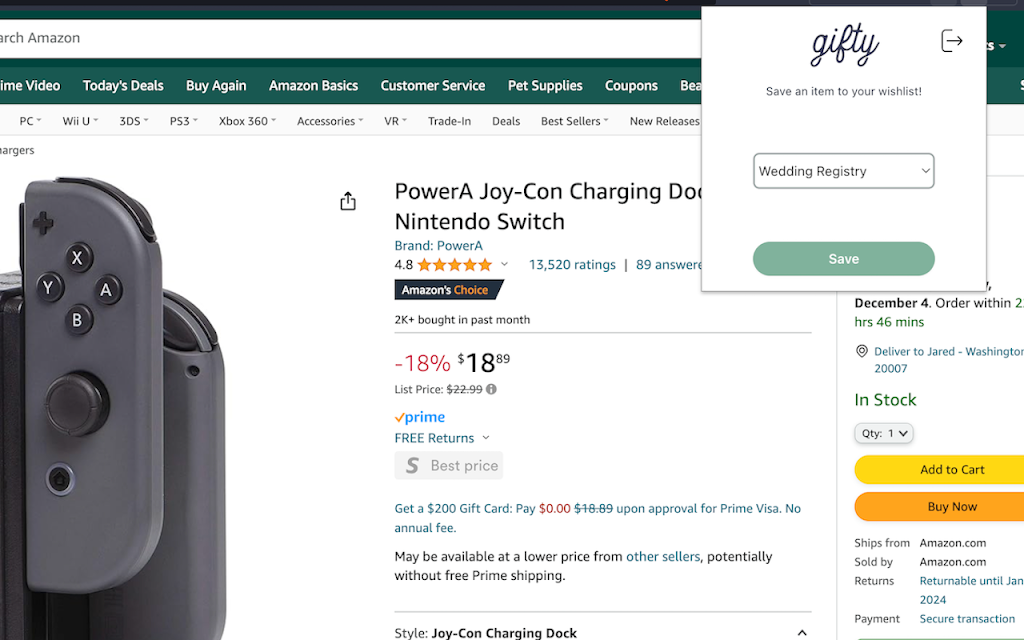Click the Prime logo badge
Viewport: 1024px width, 640px height.
click(x=420, y=417)
